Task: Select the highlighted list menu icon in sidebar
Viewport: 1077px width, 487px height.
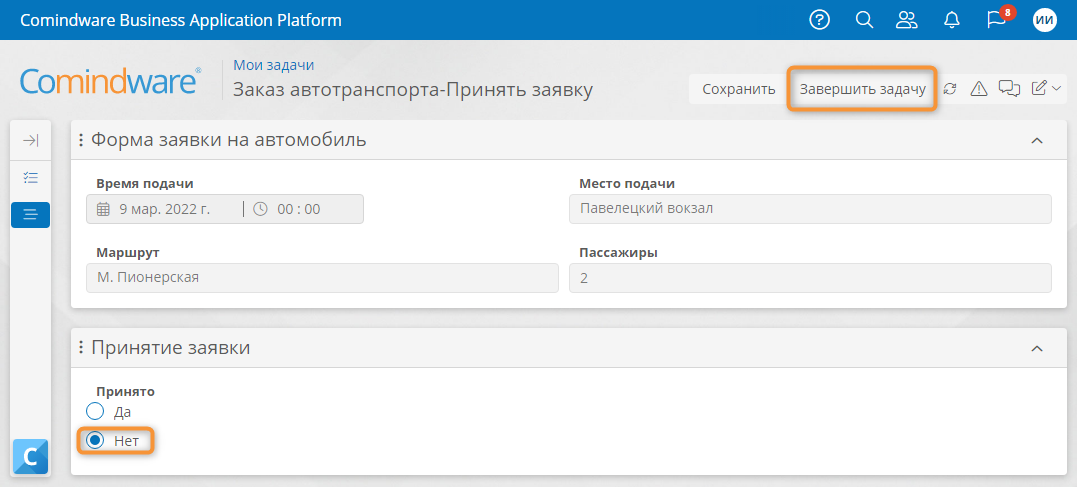Action: click(30, 215)
